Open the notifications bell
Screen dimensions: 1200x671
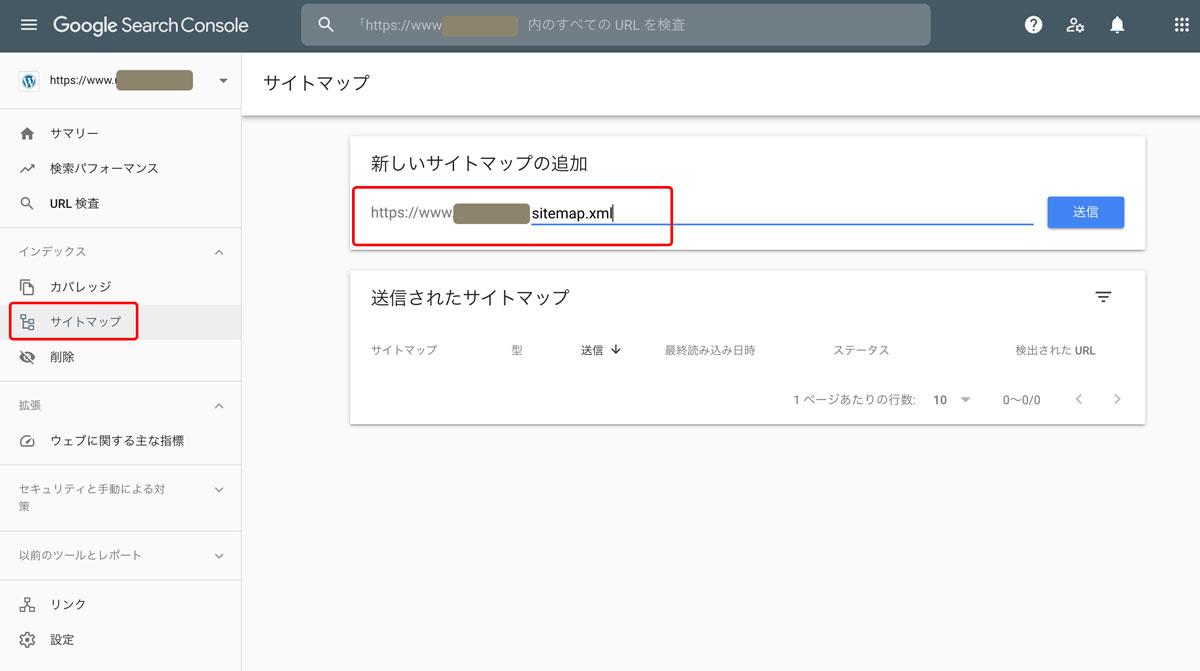tap(1117, 25)
